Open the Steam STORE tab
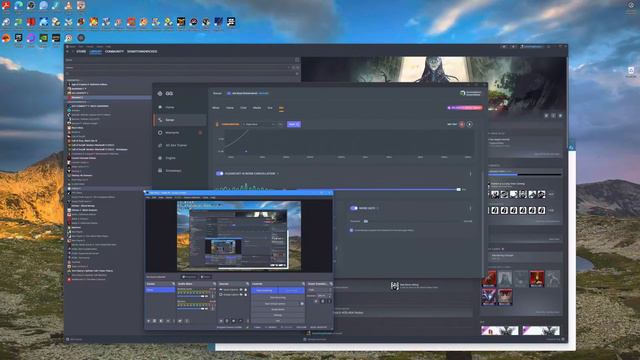640x360 pixels. point(81,51)
